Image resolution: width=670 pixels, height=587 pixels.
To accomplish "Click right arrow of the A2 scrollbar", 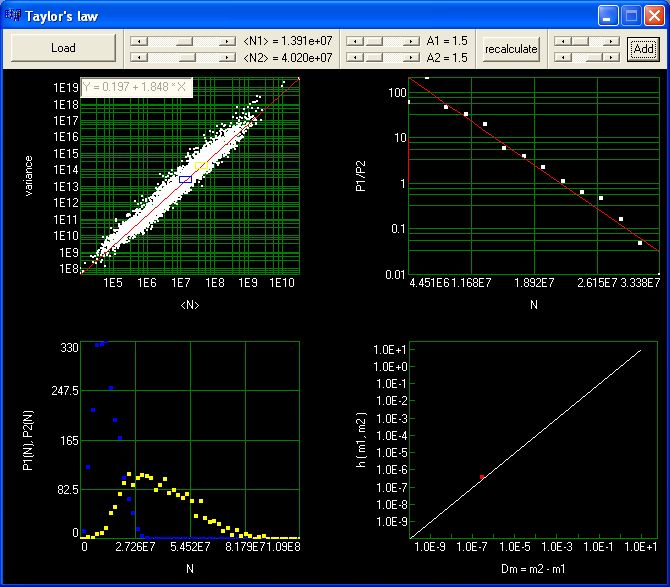I will click(411, 57).
